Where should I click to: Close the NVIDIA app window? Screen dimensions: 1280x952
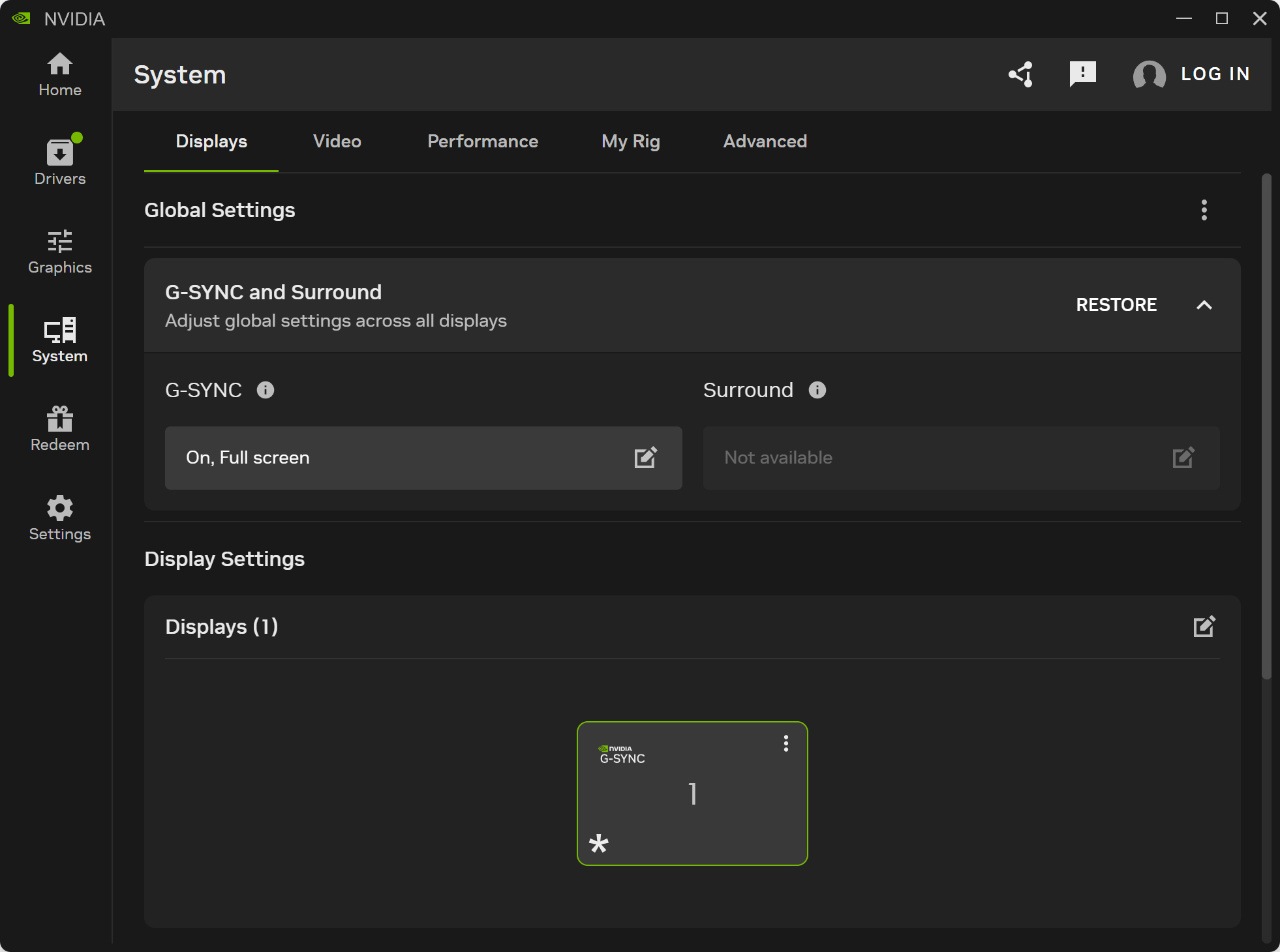[x=1260, y=18]
